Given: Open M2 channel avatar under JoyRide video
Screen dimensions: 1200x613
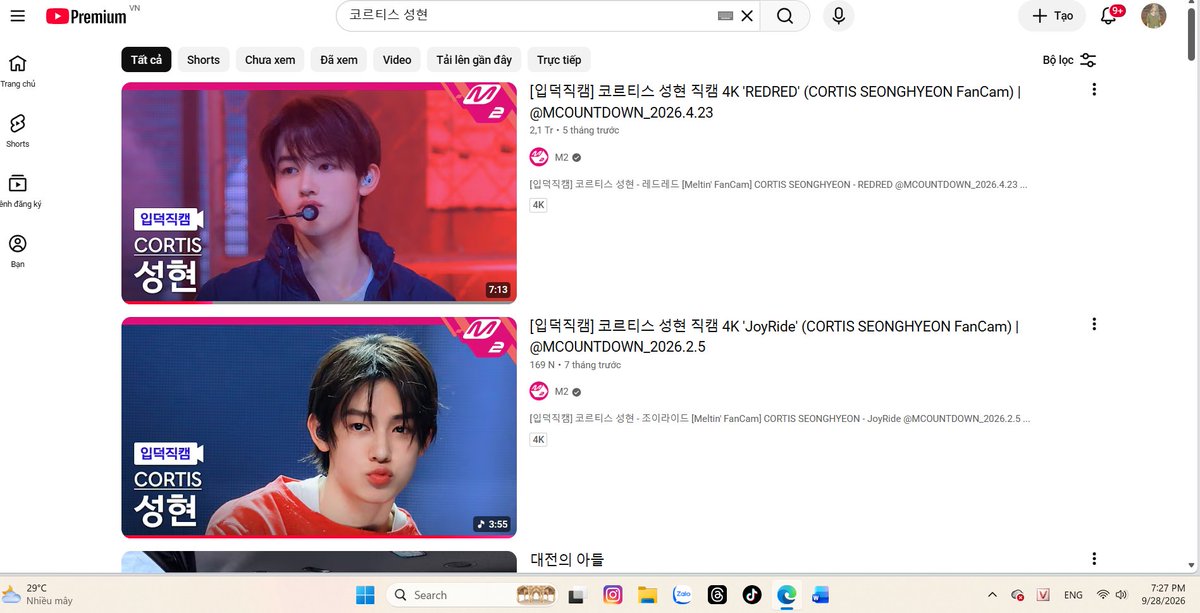Looking at the screenshot, I should point(539,392).
